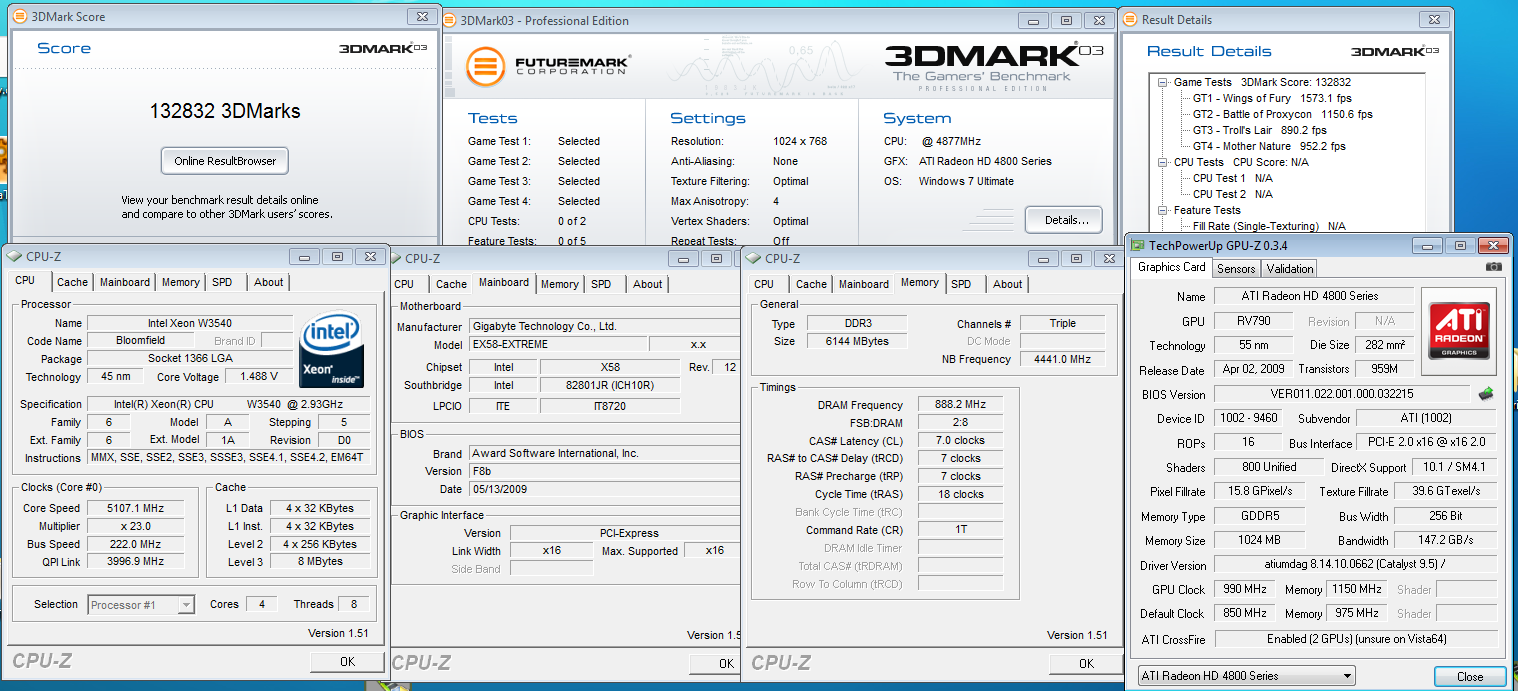Open Cache tab in the leftmost CPU-Z window
Image resolution: width=1518 pixels, height=691 pixels.
72,282
